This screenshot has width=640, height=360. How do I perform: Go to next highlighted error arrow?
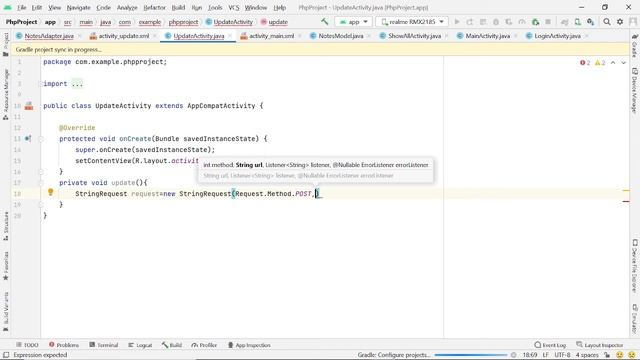click(623, 62)
